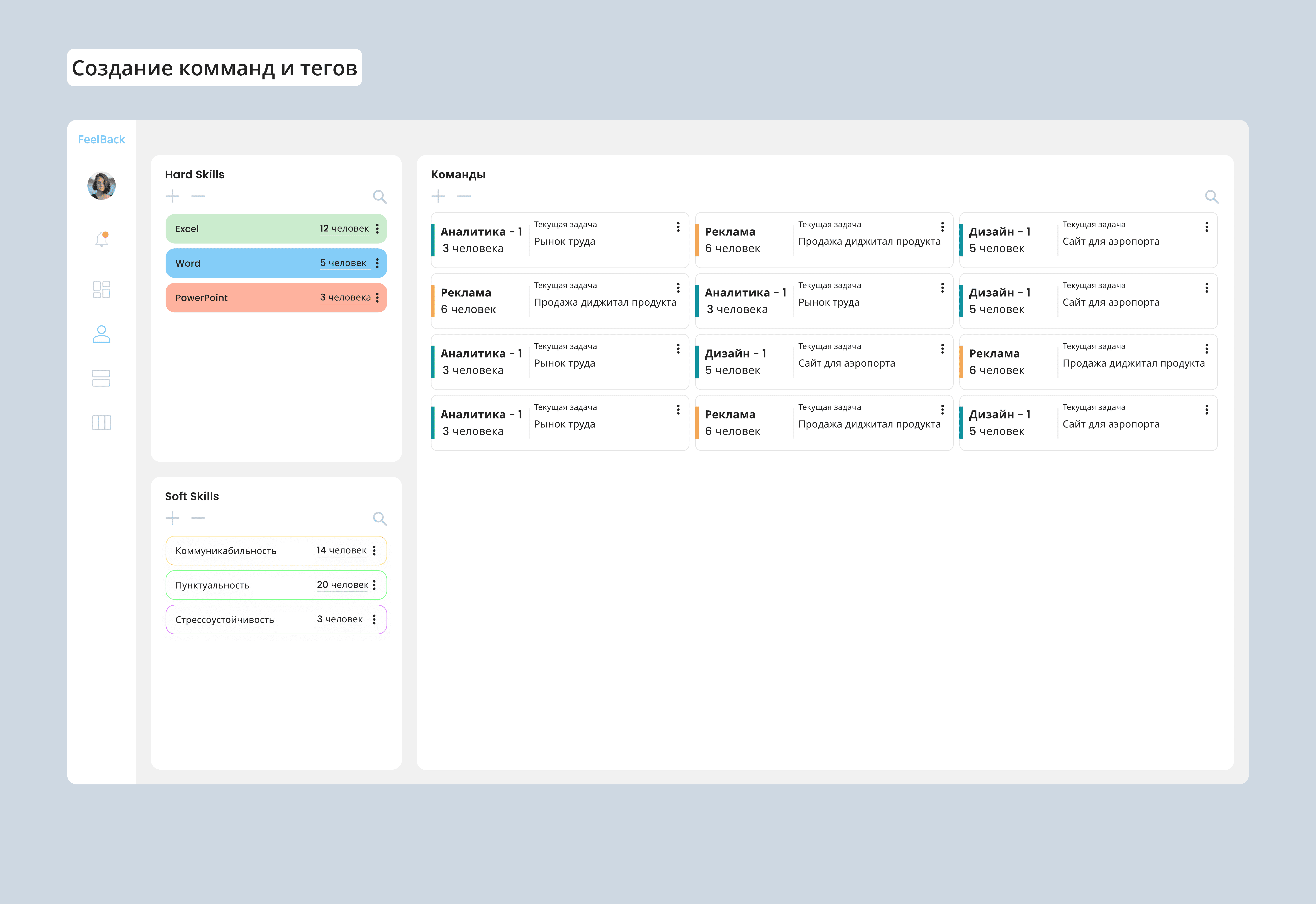Open the three-dot menu on Excel tag
The width and height of the screenshot is (1316, 904).
(x=377, y=229)
